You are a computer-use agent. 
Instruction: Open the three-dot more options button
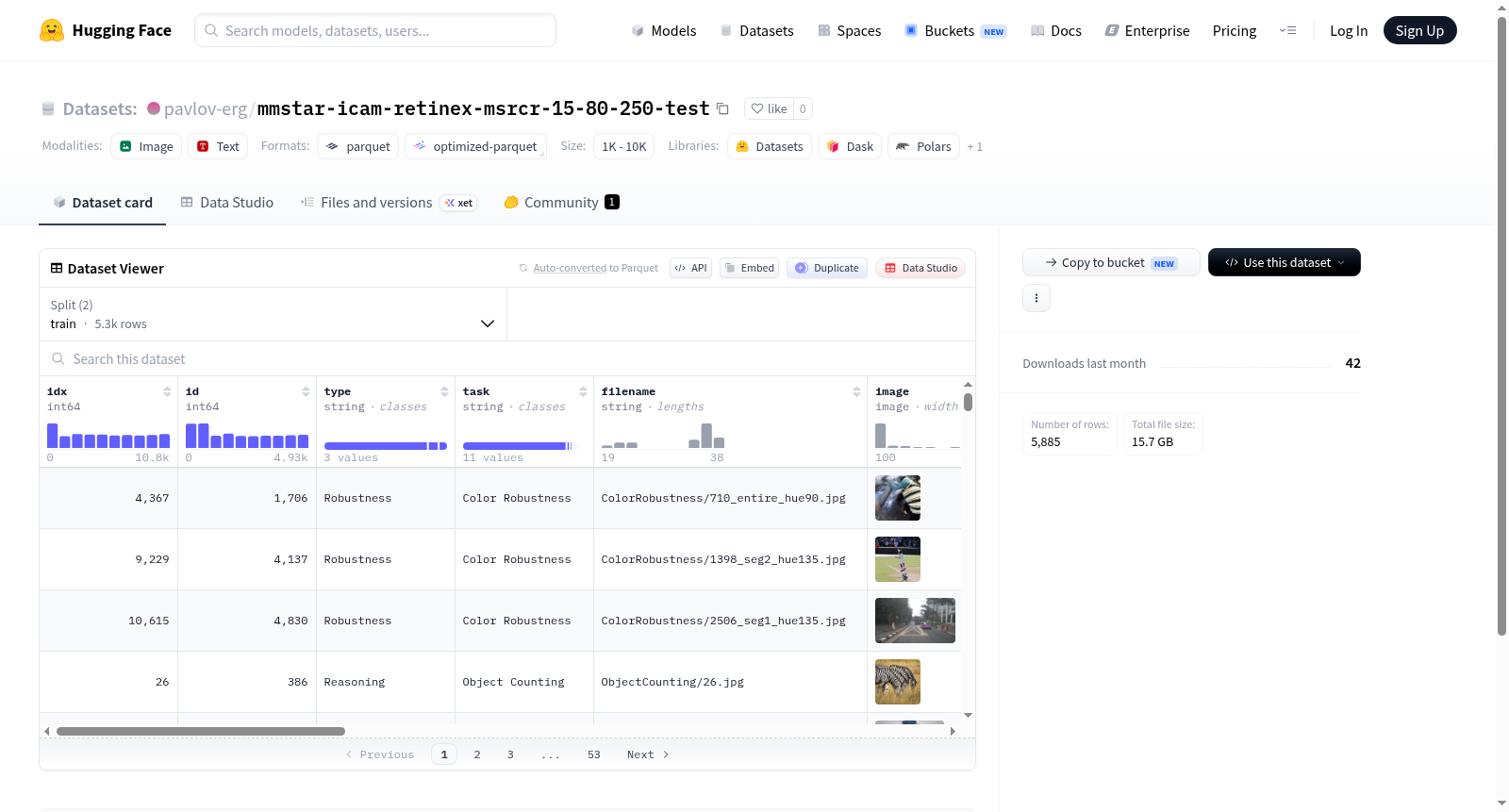[x=1036, y=298]
